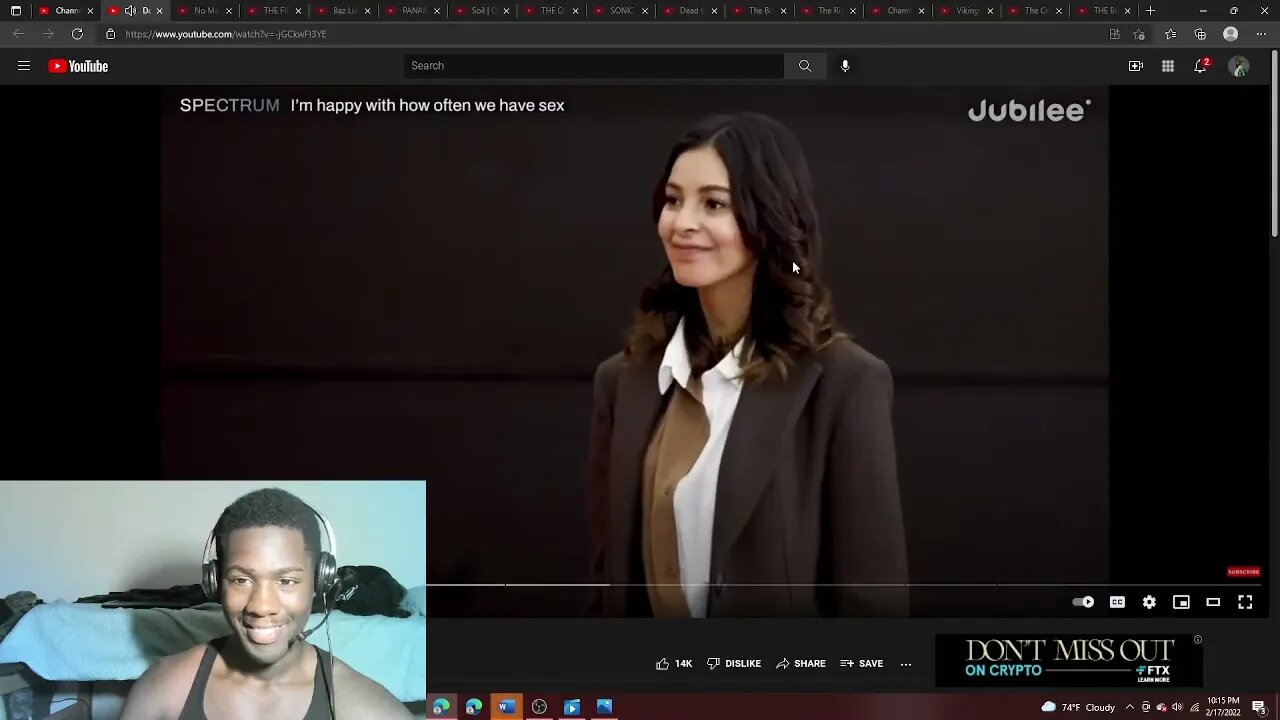The image size is (1280, 720).
Task: Open video Settings gear in the player
Action: (x=1149, y=602)
